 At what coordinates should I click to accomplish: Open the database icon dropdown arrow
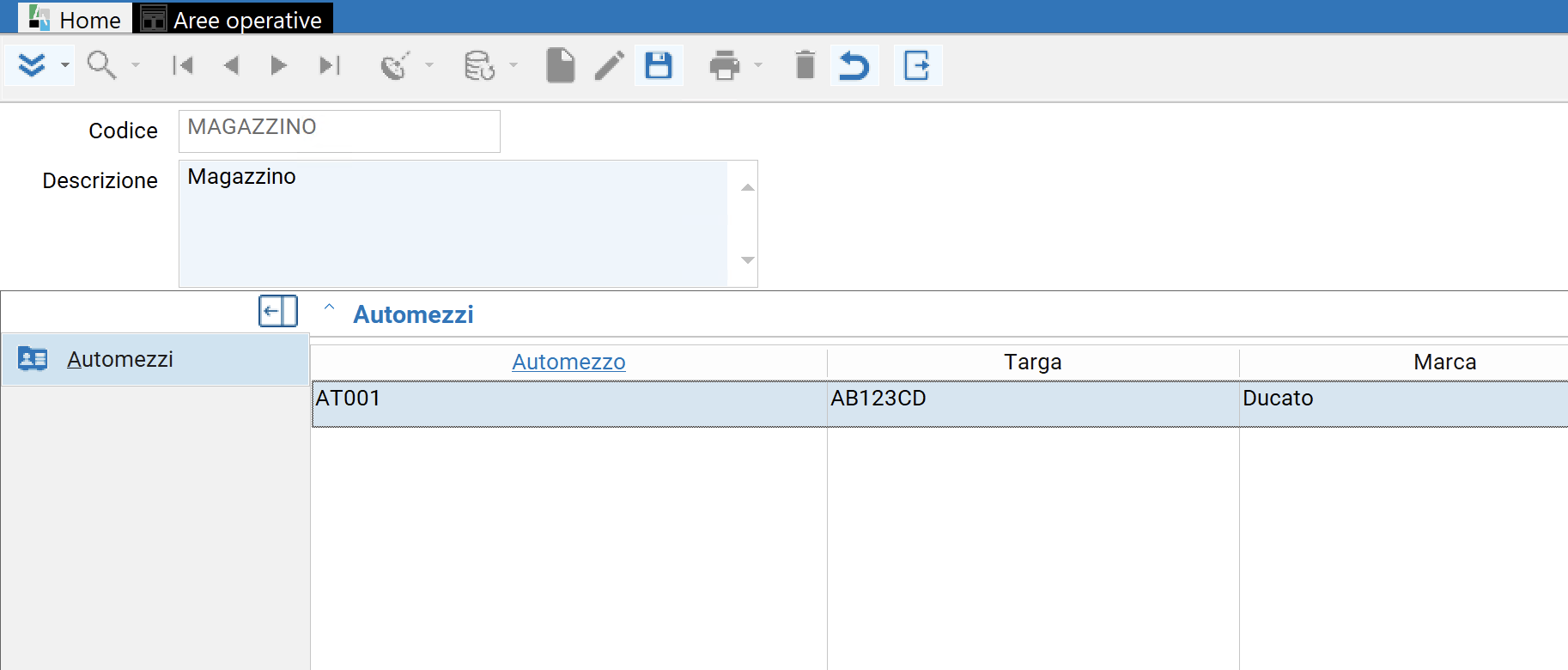point(514,65)
